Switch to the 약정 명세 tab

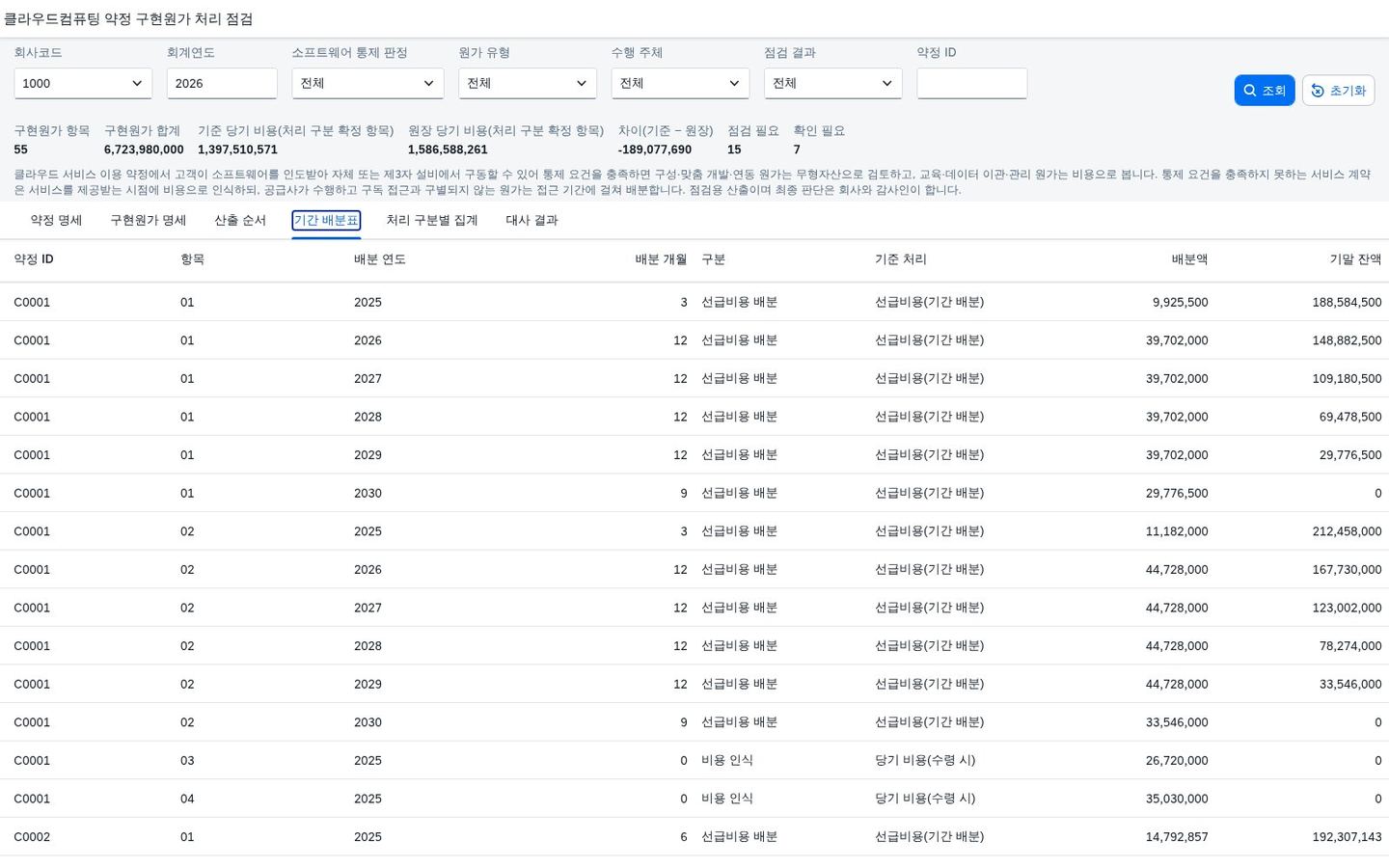(x=56, y=220)
